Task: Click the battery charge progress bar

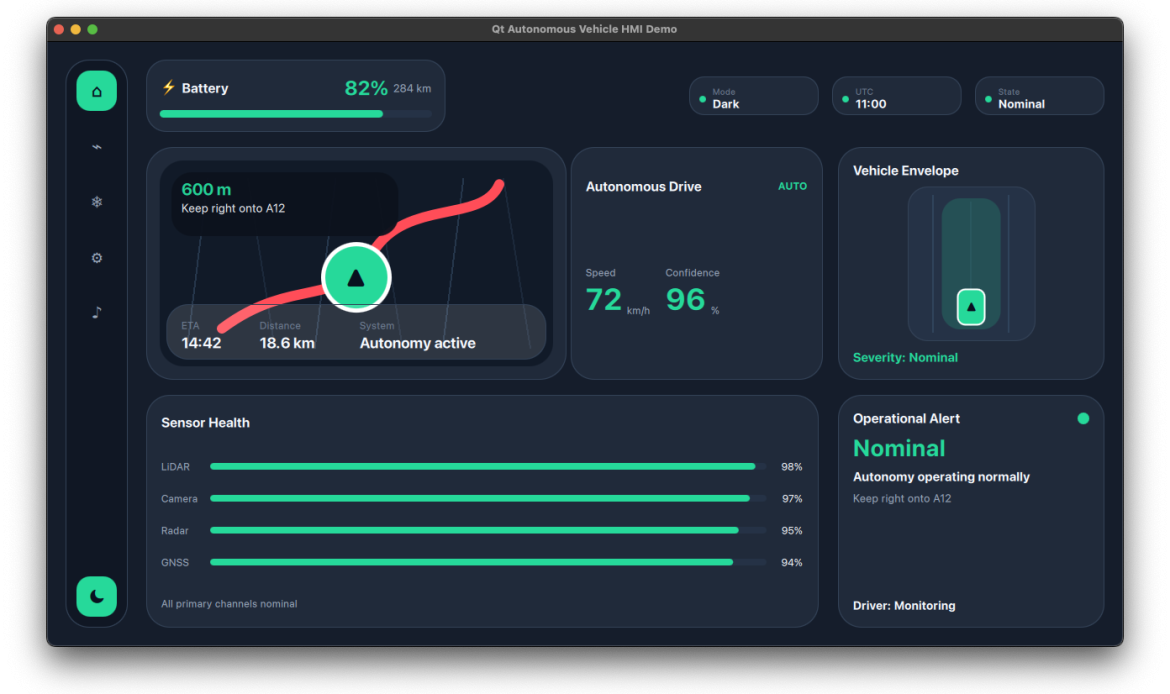Action: pyautogui.click(x=295, y=114)
